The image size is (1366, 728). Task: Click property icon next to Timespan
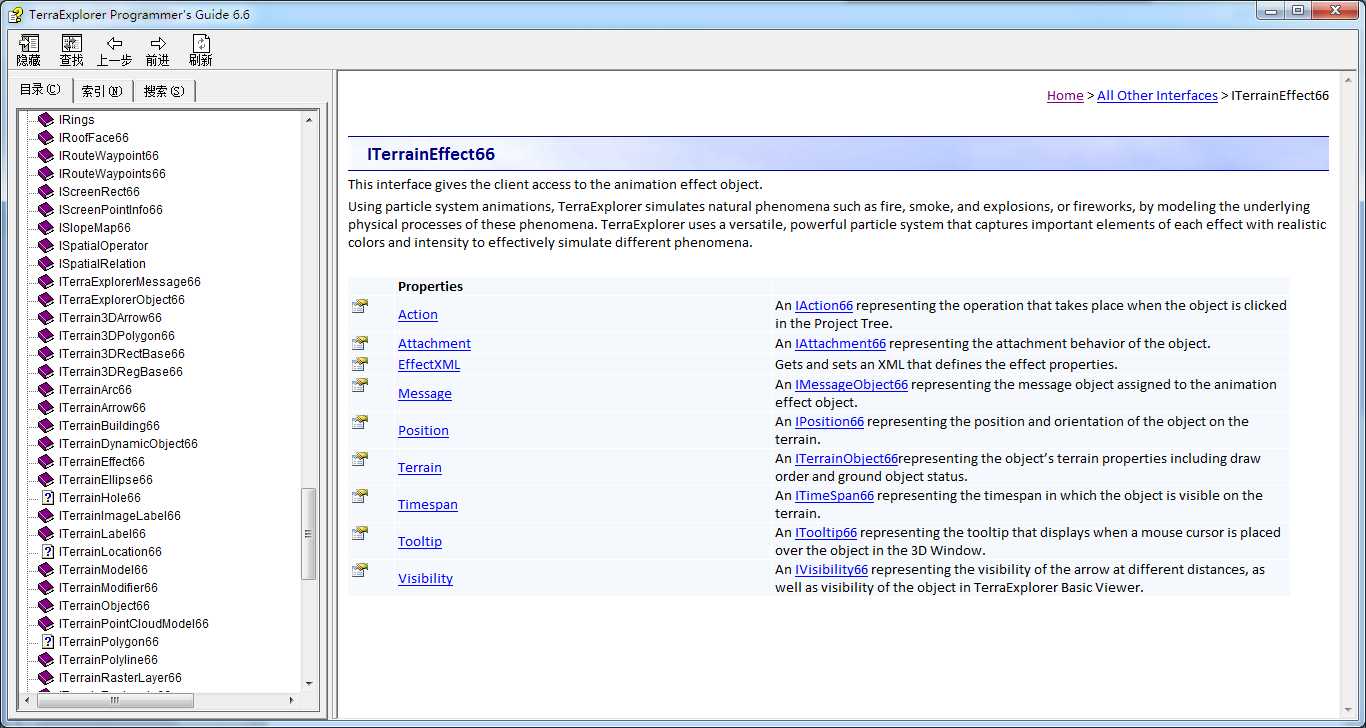pos(360,496)
